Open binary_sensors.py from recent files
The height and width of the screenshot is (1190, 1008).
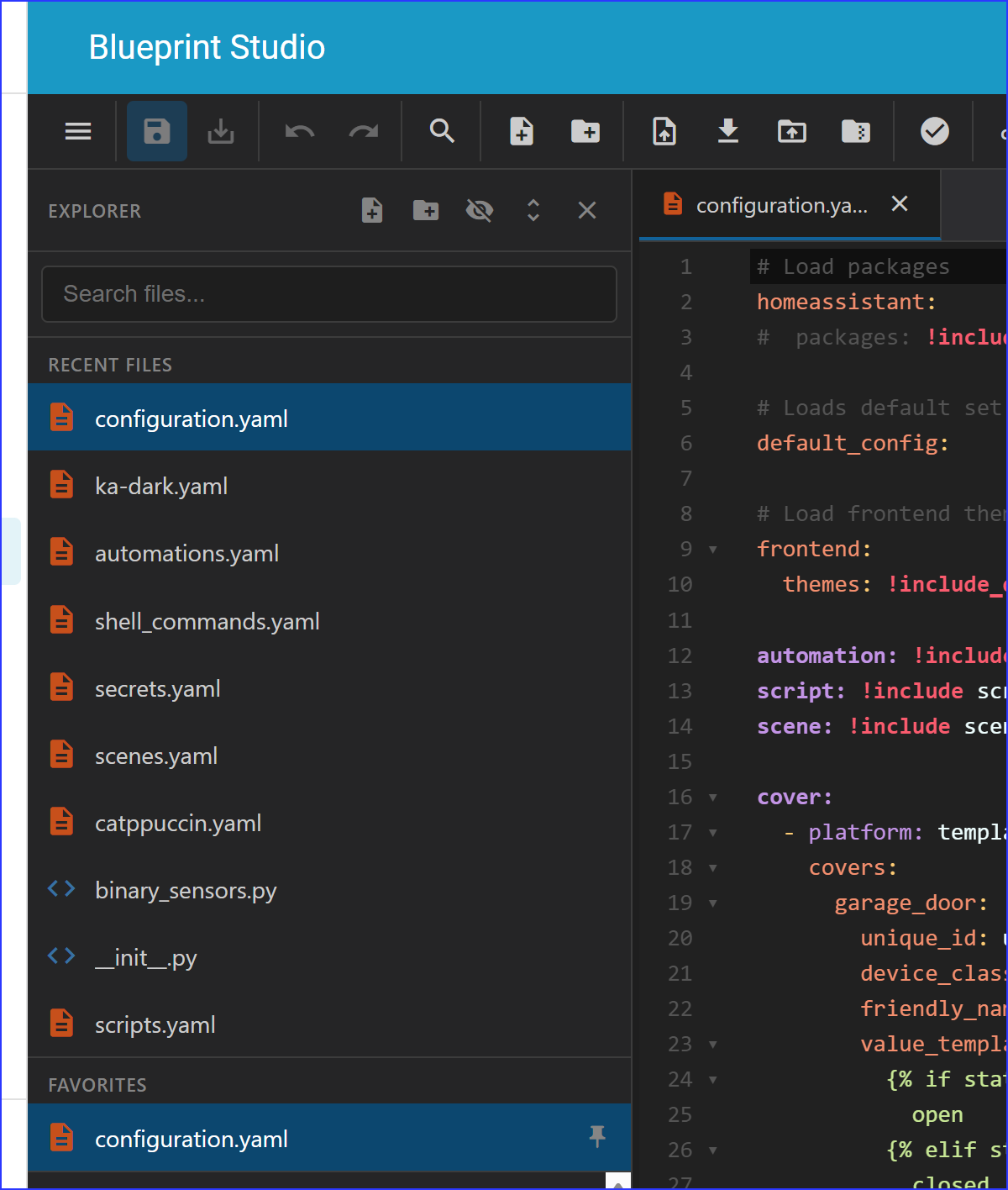coord(330,890)
